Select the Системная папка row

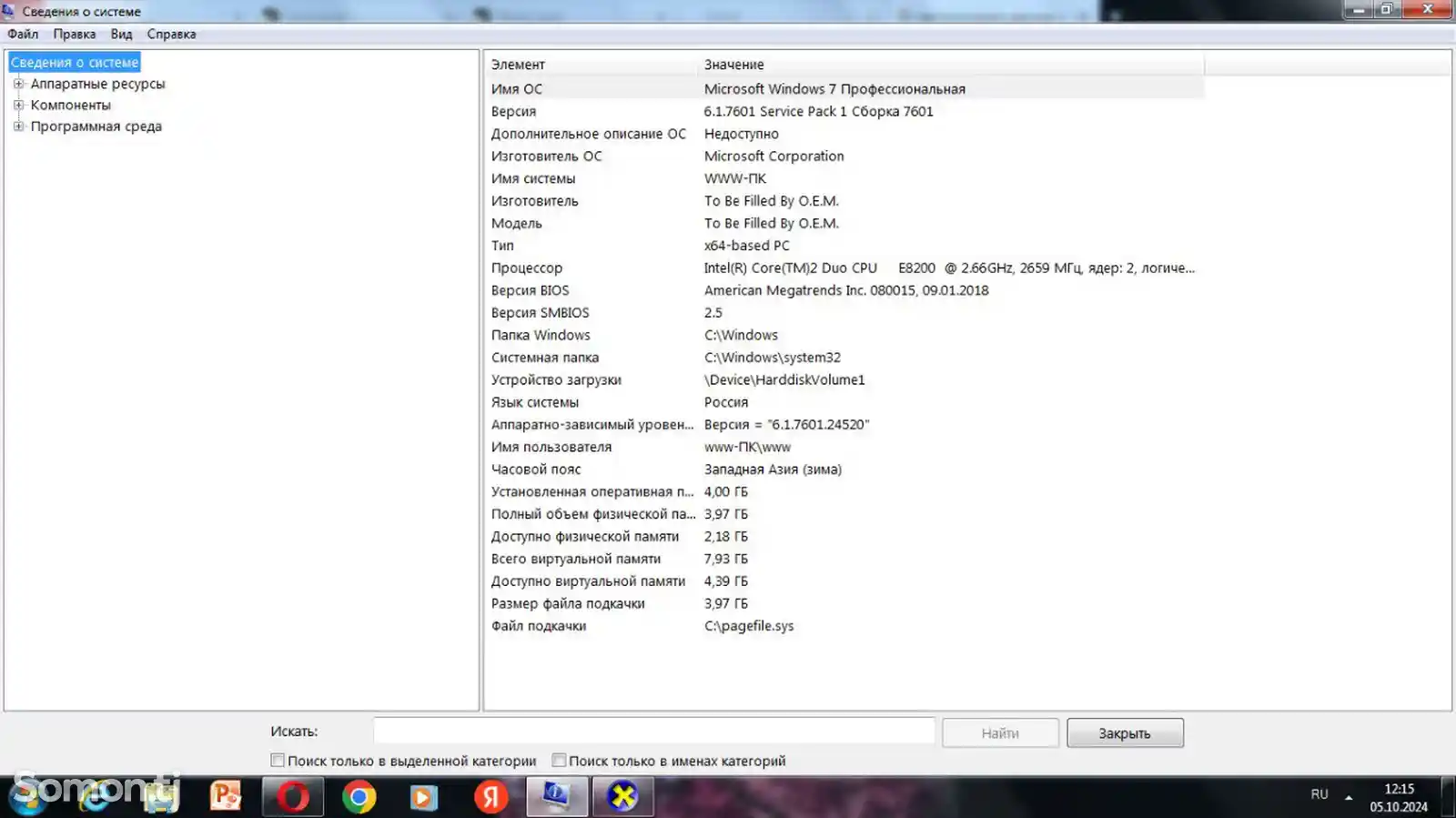tap(844, 358)
